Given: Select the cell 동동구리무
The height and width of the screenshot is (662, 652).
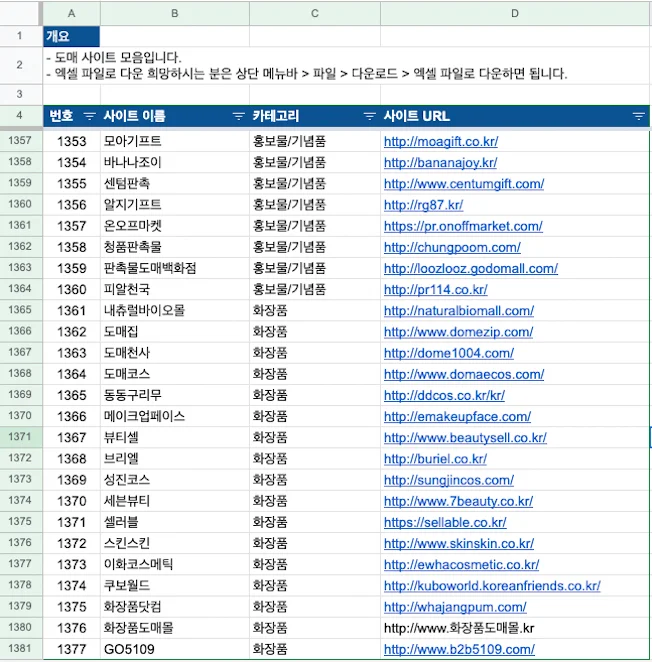Looking at the screenshot, I should [x=175, y=395].
